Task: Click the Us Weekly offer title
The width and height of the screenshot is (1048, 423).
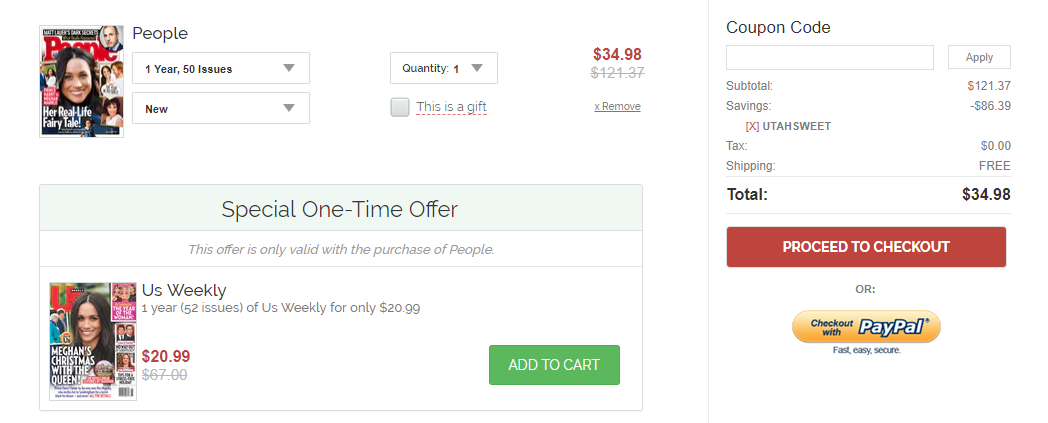Action: pos(184,291)
